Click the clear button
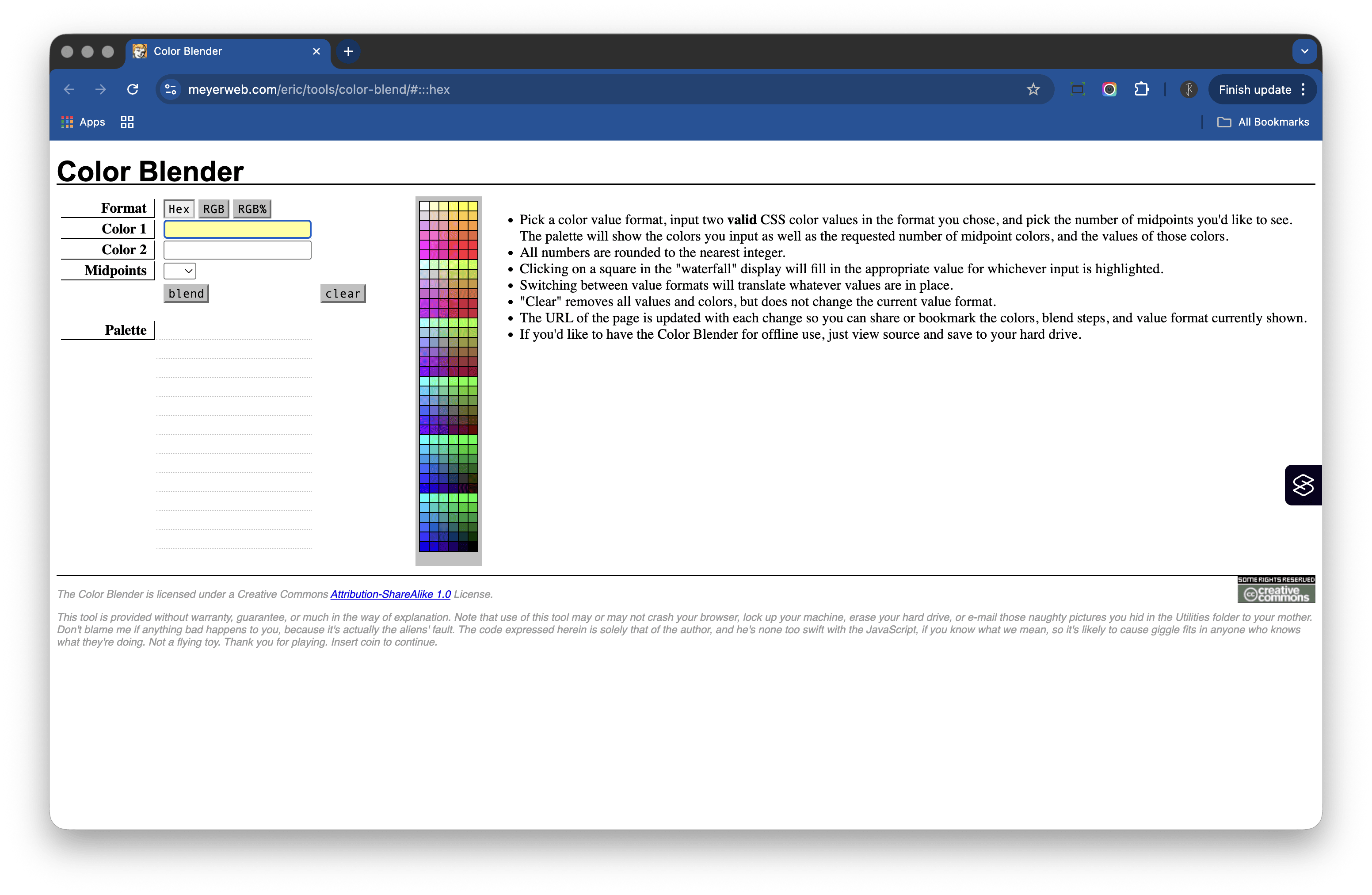 (343, 294)
